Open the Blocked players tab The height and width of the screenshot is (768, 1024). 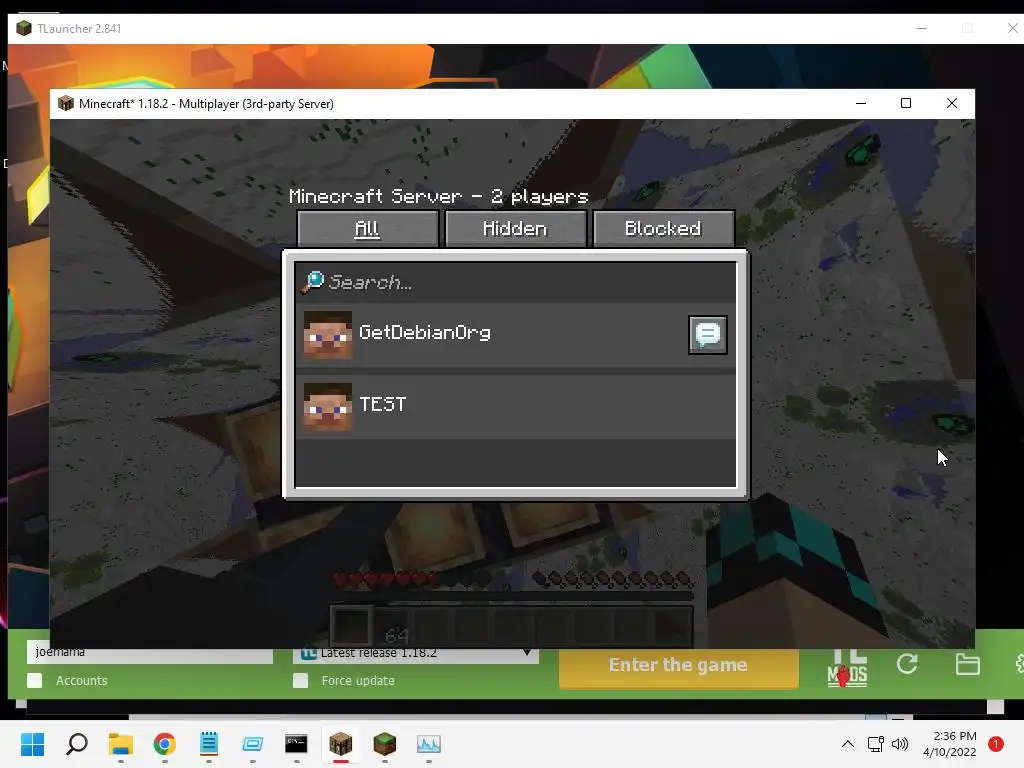663,229
